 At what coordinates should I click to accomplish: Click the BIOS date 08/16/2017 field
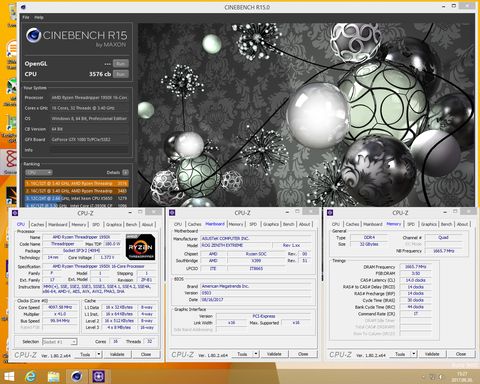[x=256, y=300]
